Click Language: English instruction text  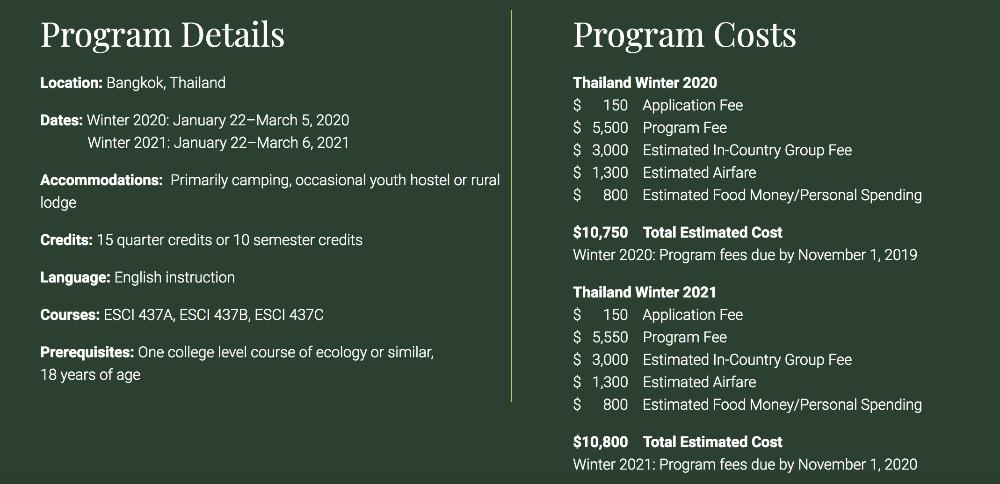tap(137, 278)
